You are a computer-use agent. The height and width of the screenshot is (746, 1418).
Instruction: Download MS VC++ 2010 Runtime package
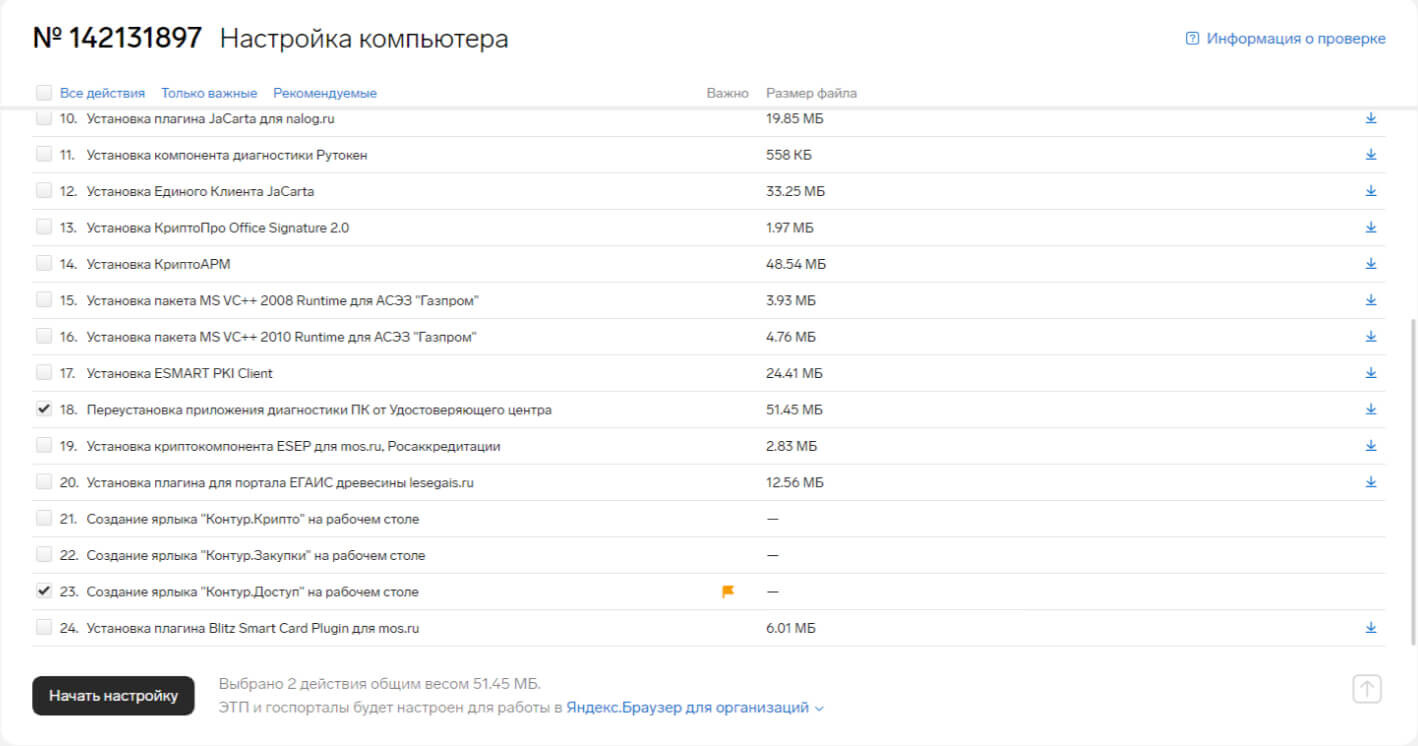click(1371, 336)
